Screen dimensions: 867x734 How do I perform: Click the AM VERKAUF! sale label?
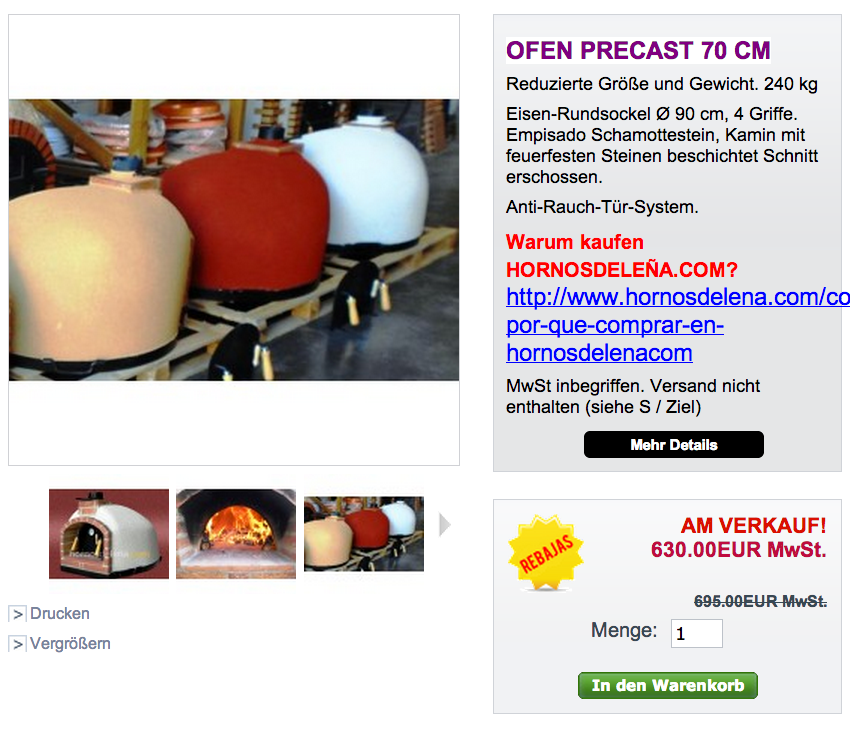pyautogui.click(x=753, y=525)
